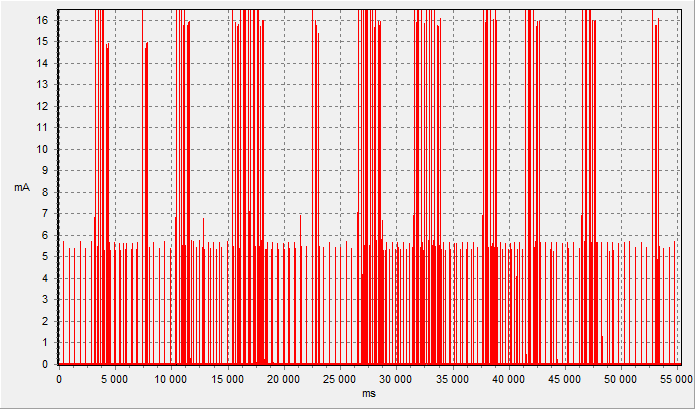Viewport: 695px width, 409px height.
Task: Click the 15 000 ms x-axis label
Action: pyautogui.click(x=228, y=379)
